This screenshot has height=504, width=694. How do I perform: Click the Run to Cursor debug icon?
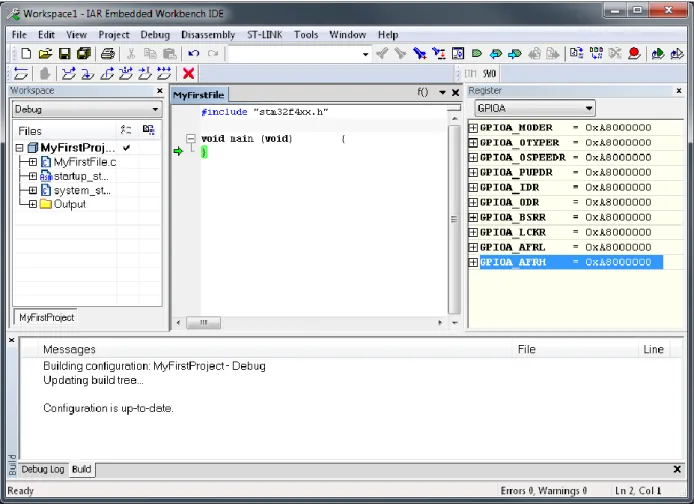[x=145, y=73]
